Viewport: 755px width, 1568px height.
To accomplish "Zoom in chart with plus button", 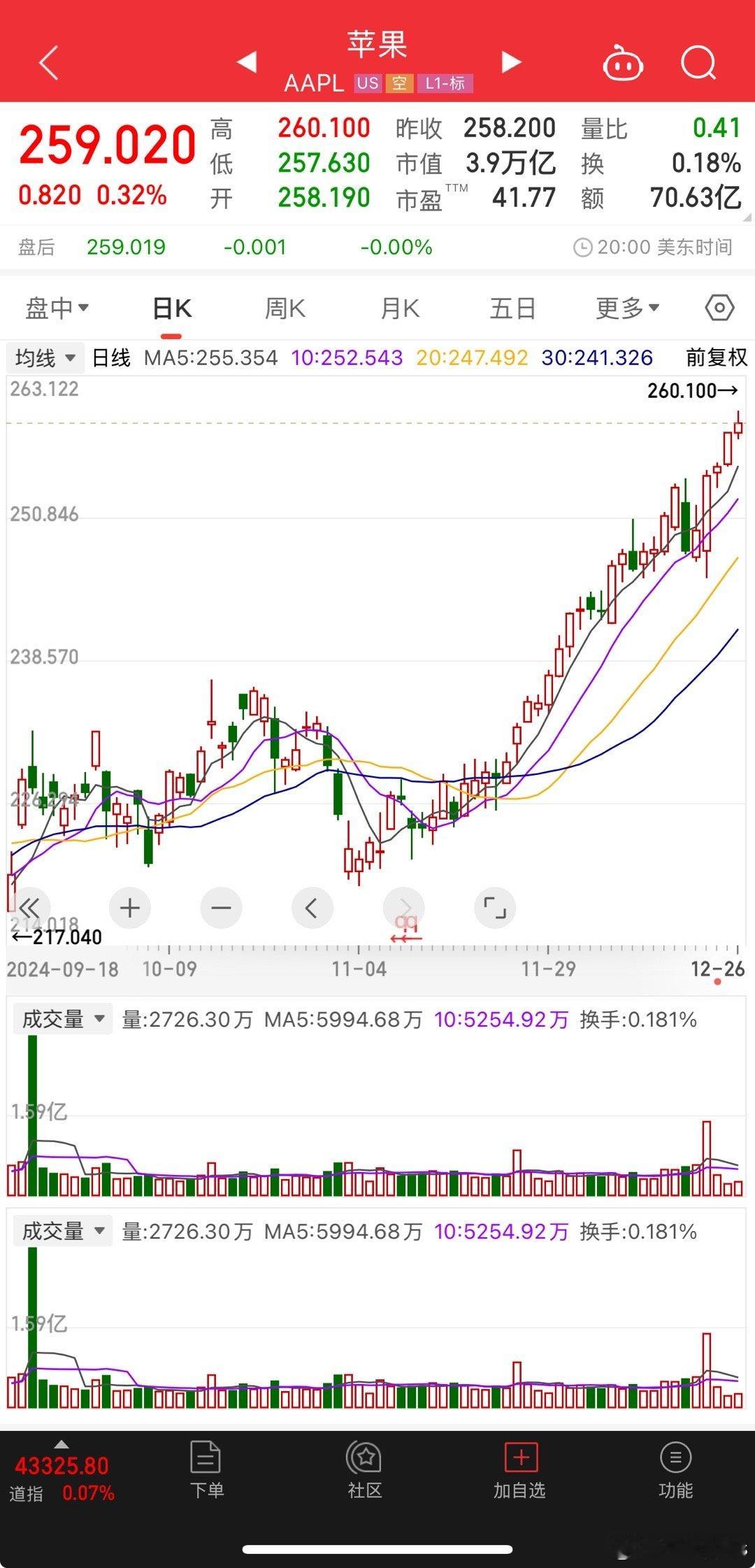I will tap(130, 908).
